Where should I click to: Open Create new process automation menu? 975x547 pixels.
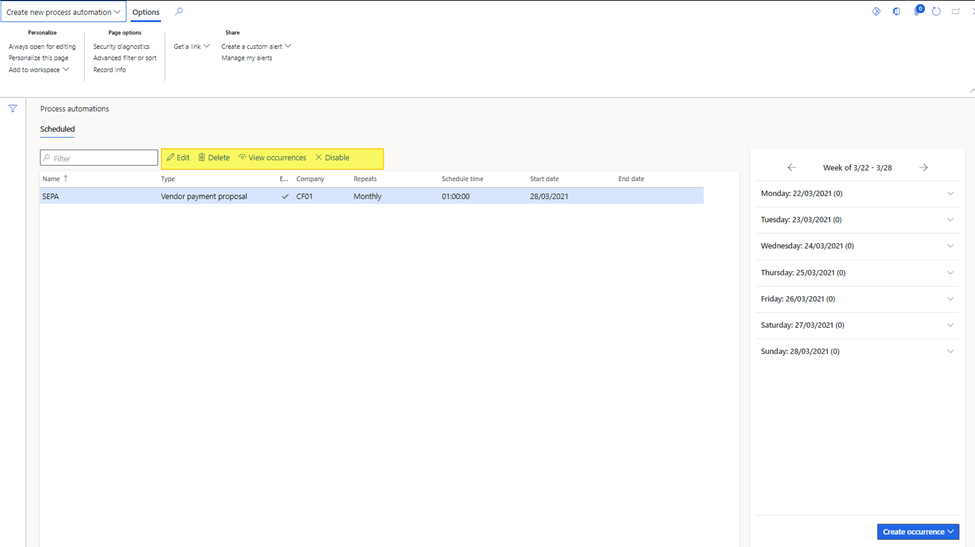[x=63, y=12]
